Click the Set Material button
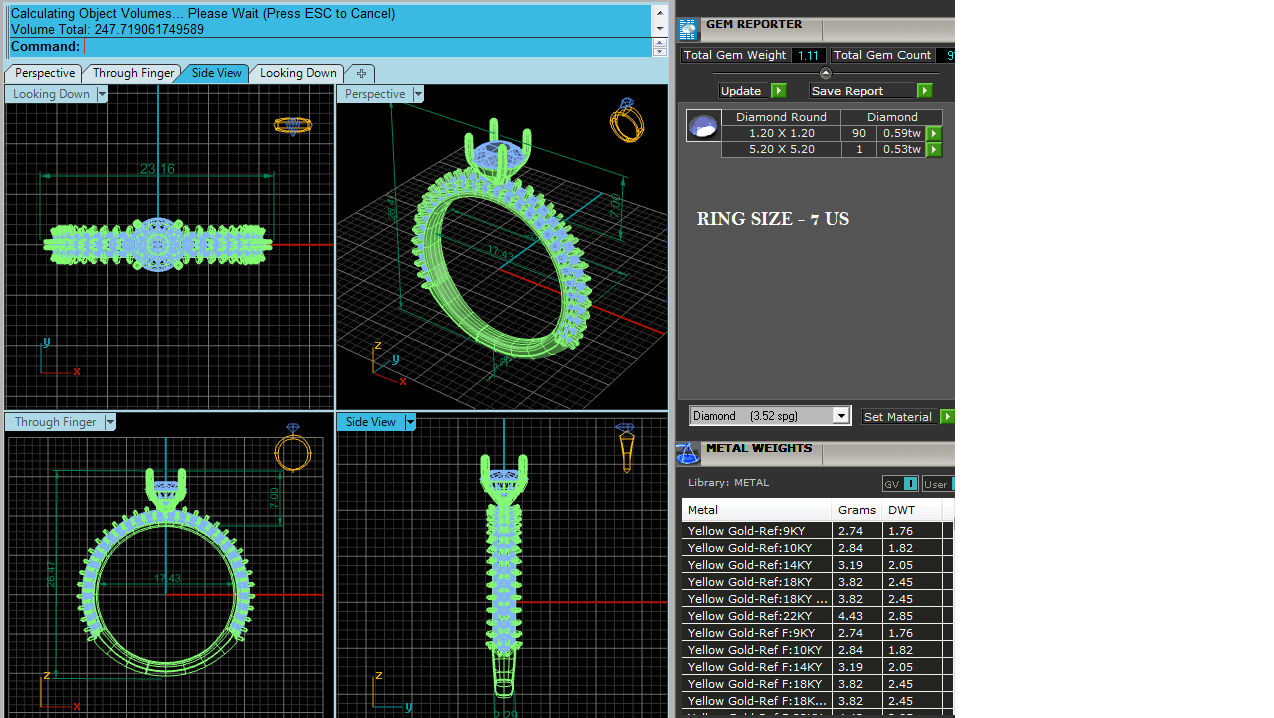Screen dimensions: 1274x718 tap(898, 417)
